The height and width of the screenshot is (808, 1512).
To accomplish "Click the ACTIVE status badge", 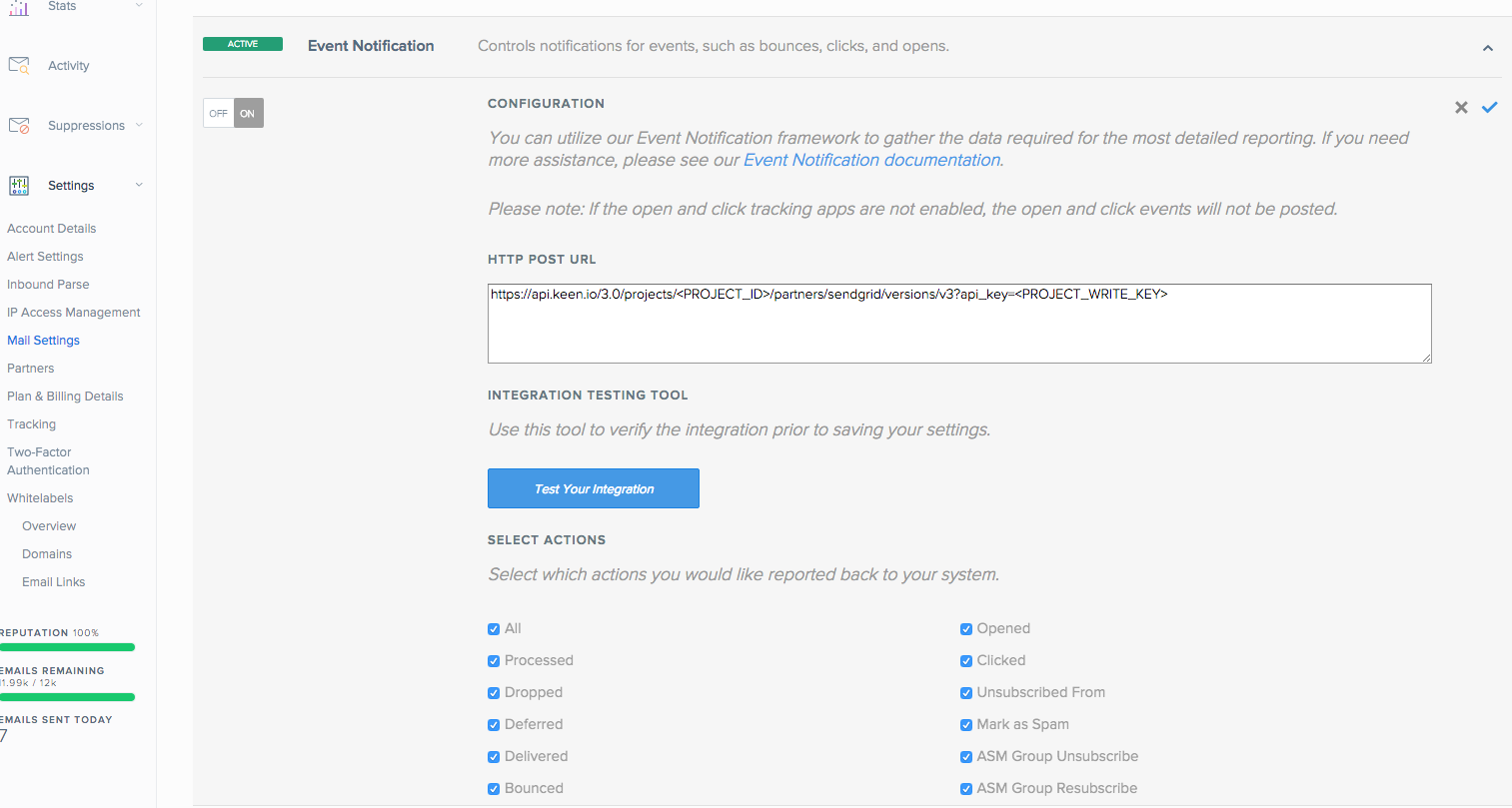I will click(243, 44).
